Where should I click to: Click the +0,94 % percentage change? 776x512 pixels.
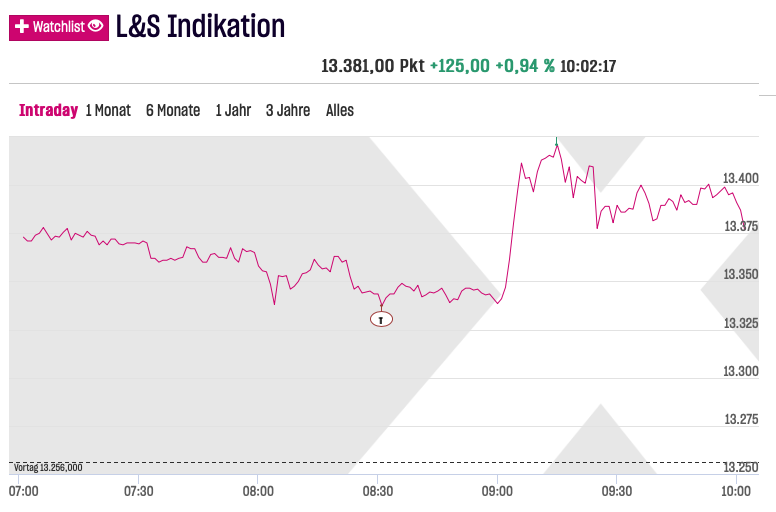click(524, 66)
